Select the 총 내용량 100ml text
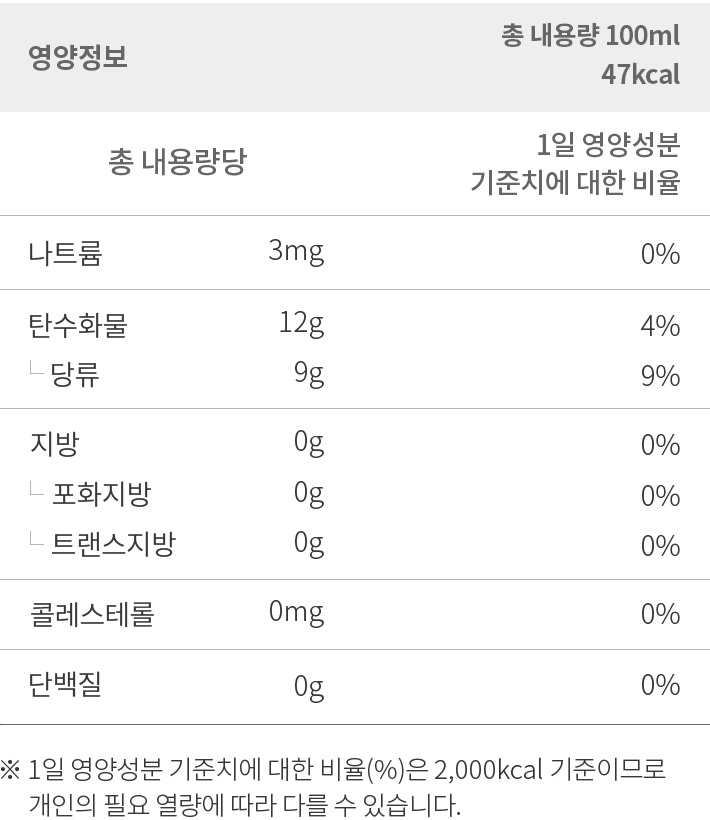 [x=590, y=36]
